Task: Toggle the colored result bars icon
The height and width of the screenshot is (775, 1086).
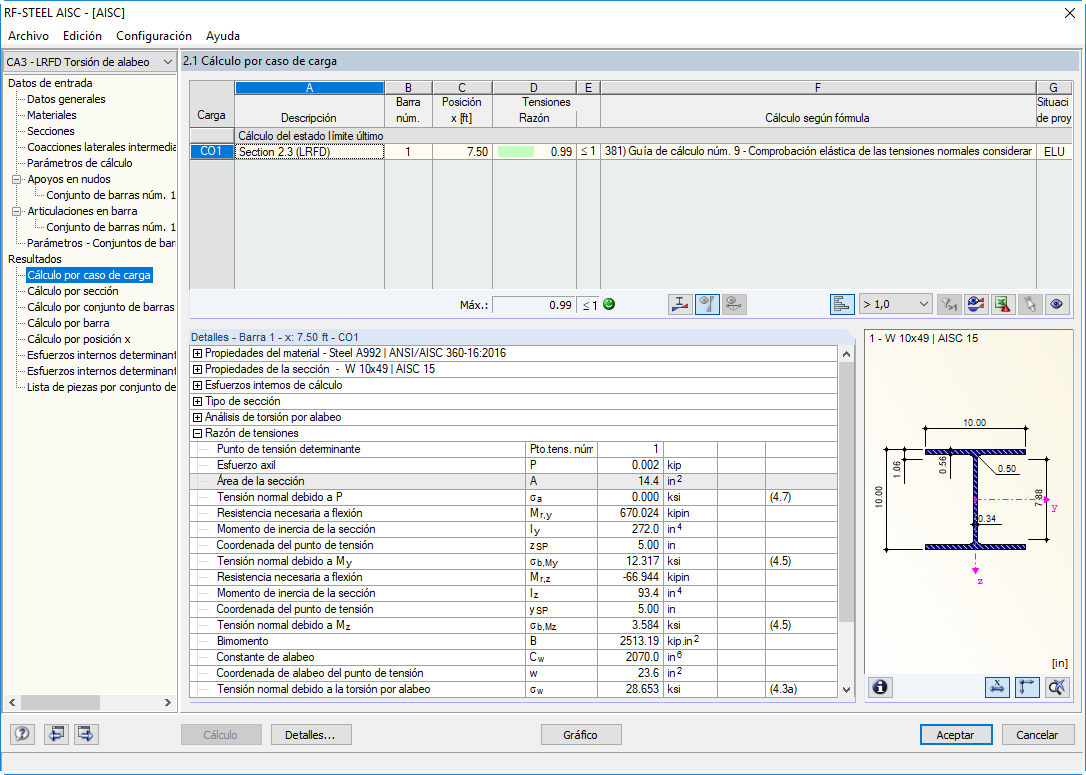Action: click(x=842, y=304)
